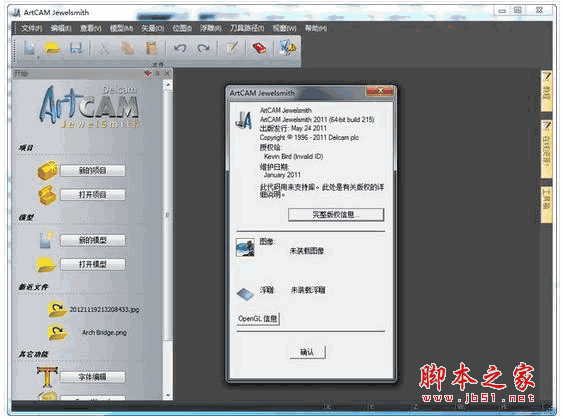This screenshot has height=419, width=563.
Task: Click the Paste clipboard toolbar icon
Action: tap(152, 48)
